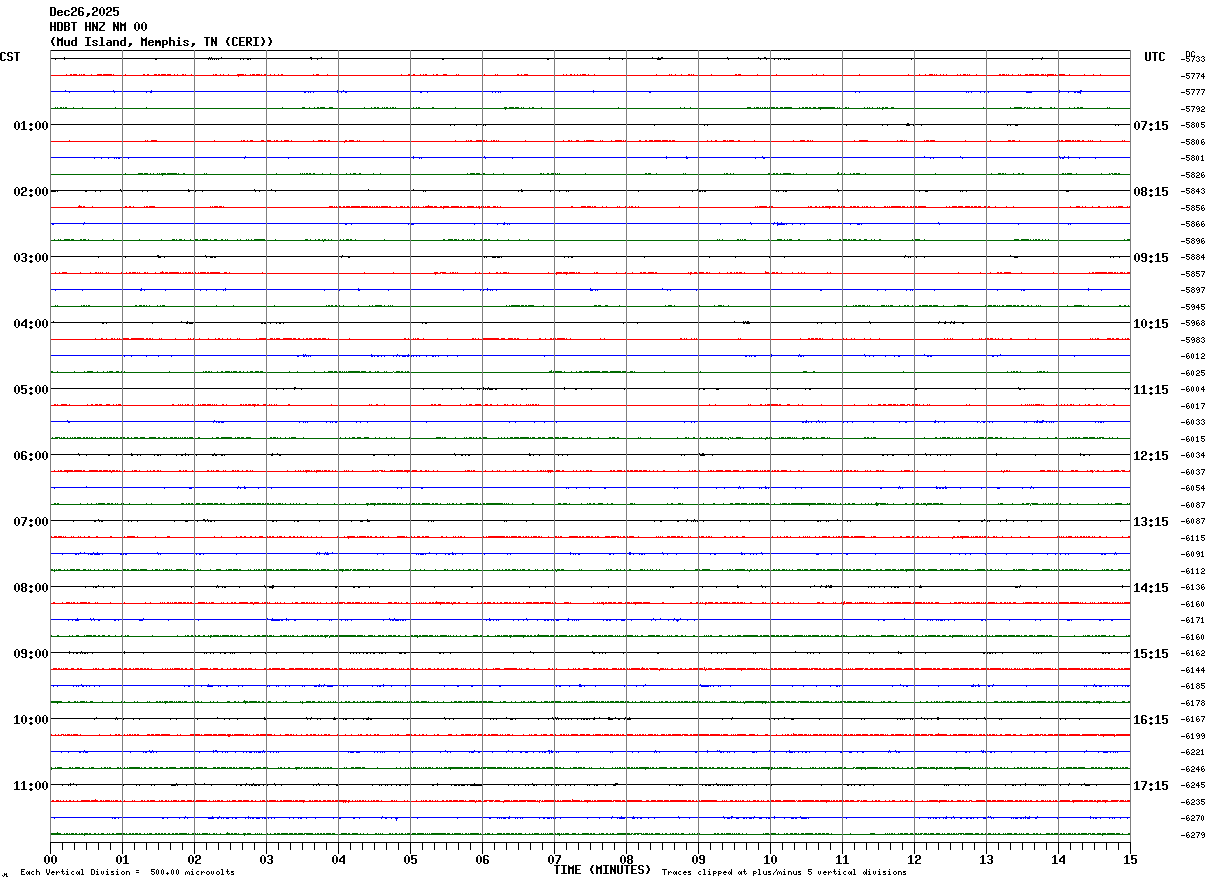The height and width of the screenshot is (886, 1210).
Task: Click the "10:00" CST row label
Action: tap(31, 719)
